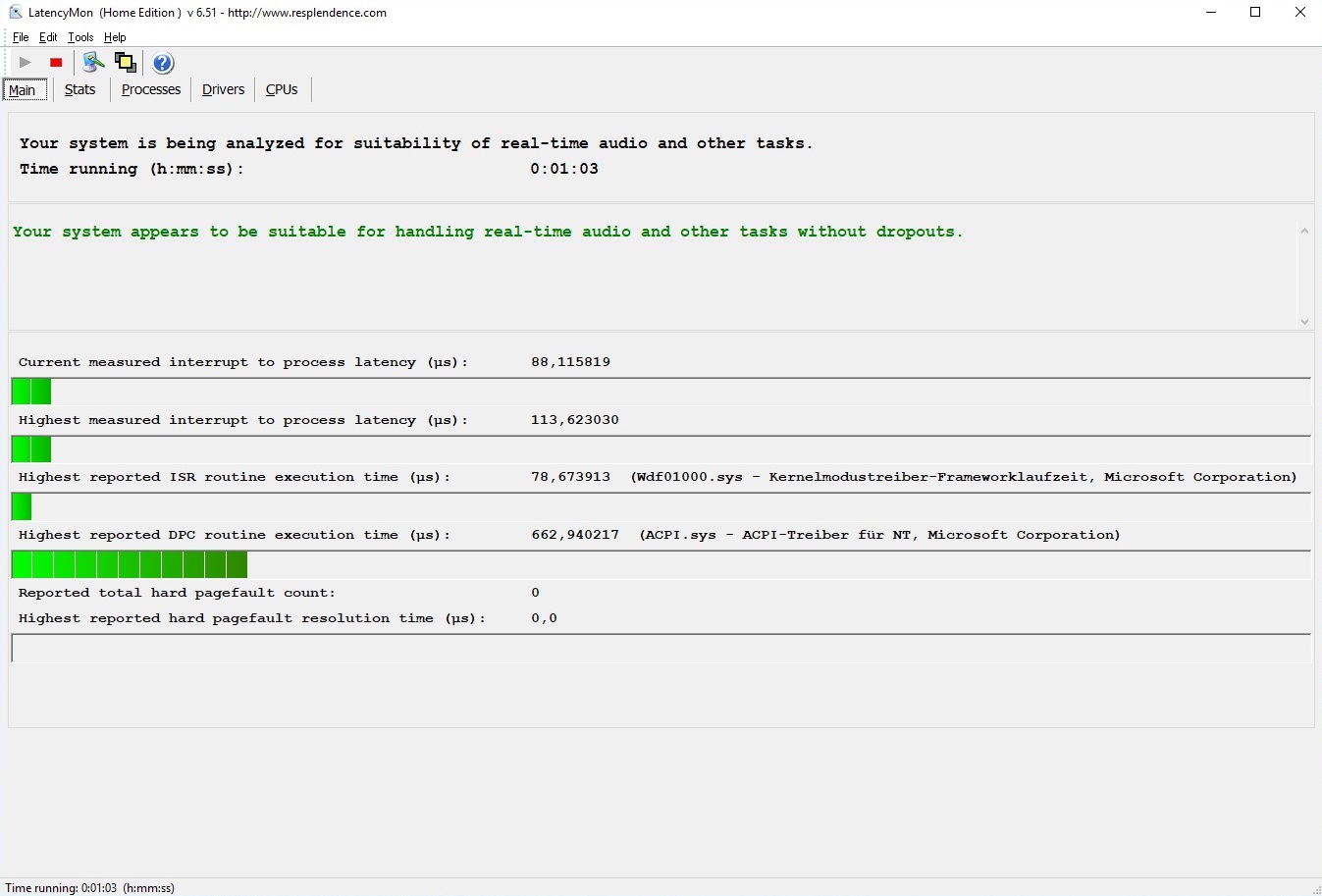Click the DPC routine execution time bar
Image resolution: width=1322 pixels, height=896 pixels.
tap(130, 565)
